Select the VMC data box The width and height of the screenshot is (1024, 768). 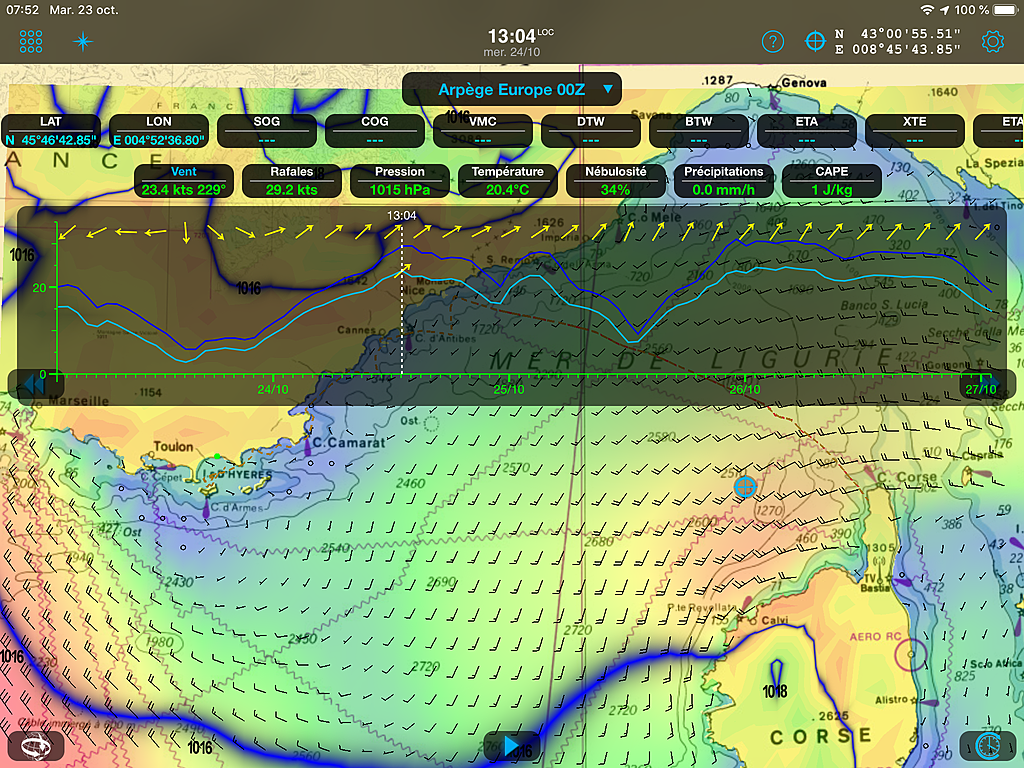coord(483,131)
